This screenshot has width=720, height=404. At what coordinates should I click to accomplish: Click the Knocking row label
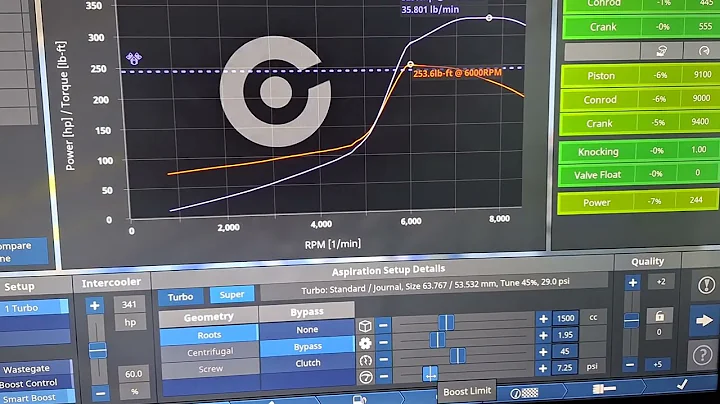(x=598, y=152)
